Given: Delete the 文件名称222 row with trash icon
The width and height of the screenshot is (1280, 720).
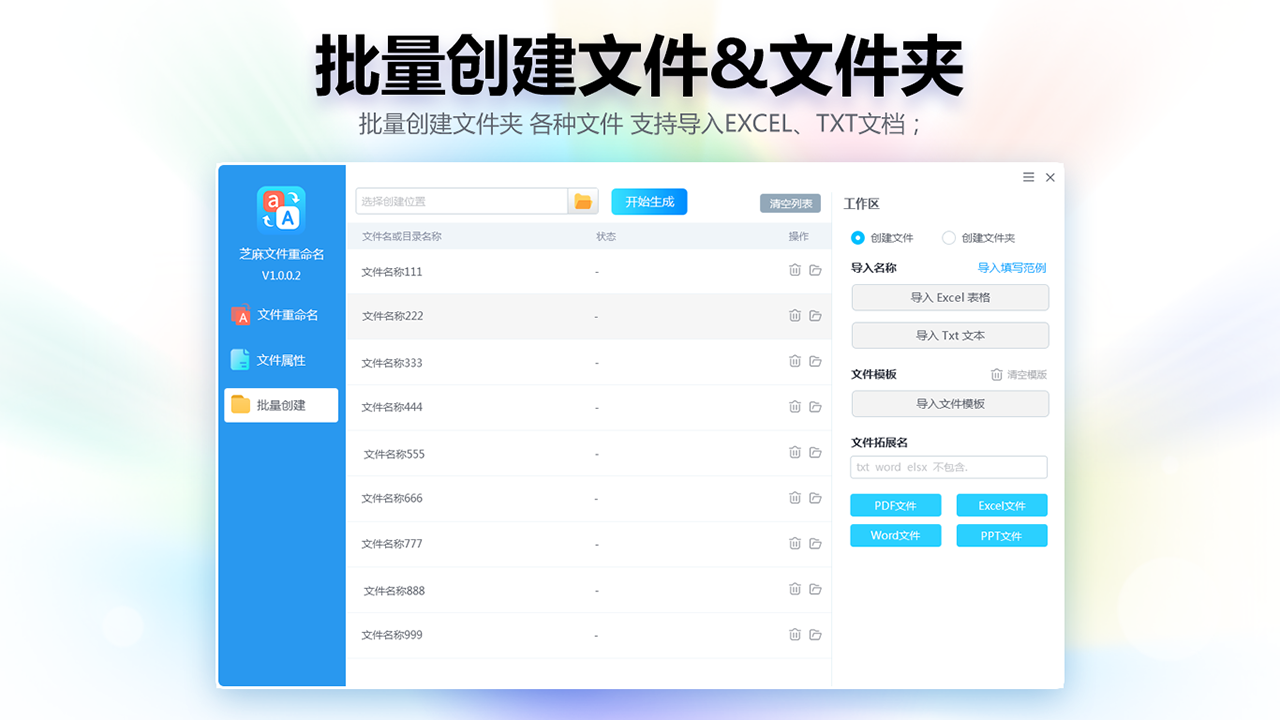Looking at the screenshot, I should [x=795, y=316].
